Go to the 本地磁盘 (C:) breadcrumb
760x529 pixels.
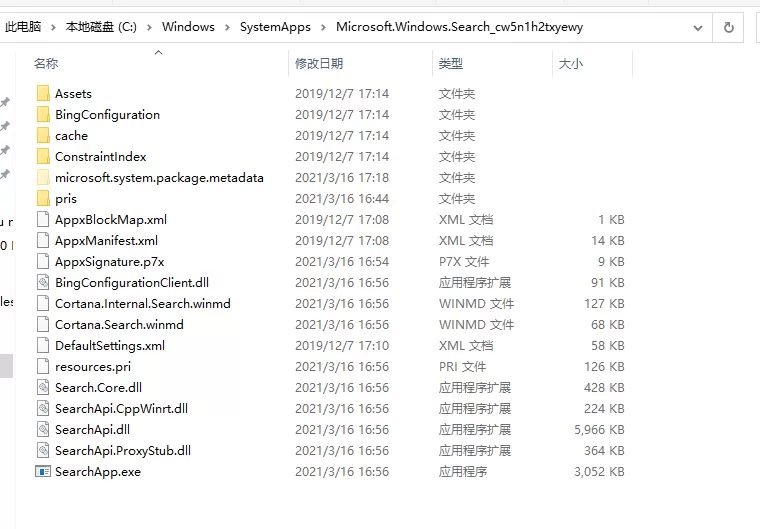(101, 27)
